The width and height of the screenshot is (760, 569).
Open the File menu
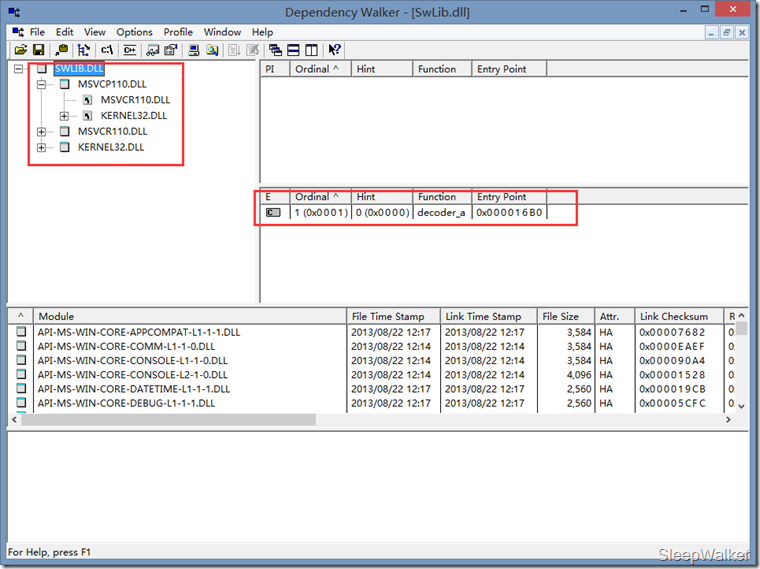point(37,32)
